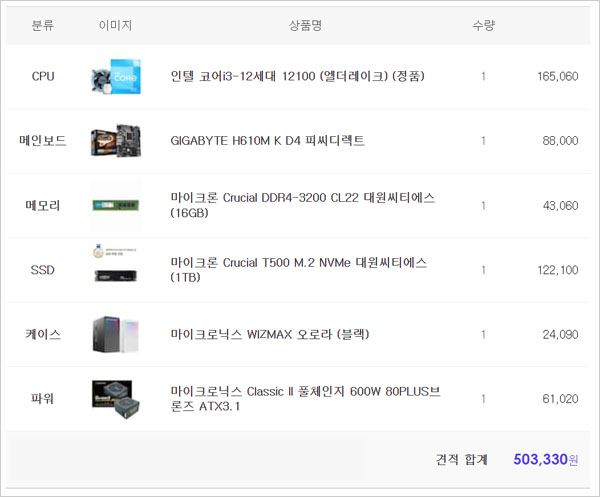Open the Classic II power supply thumbnail
The image size is (600, 497).
116,399
